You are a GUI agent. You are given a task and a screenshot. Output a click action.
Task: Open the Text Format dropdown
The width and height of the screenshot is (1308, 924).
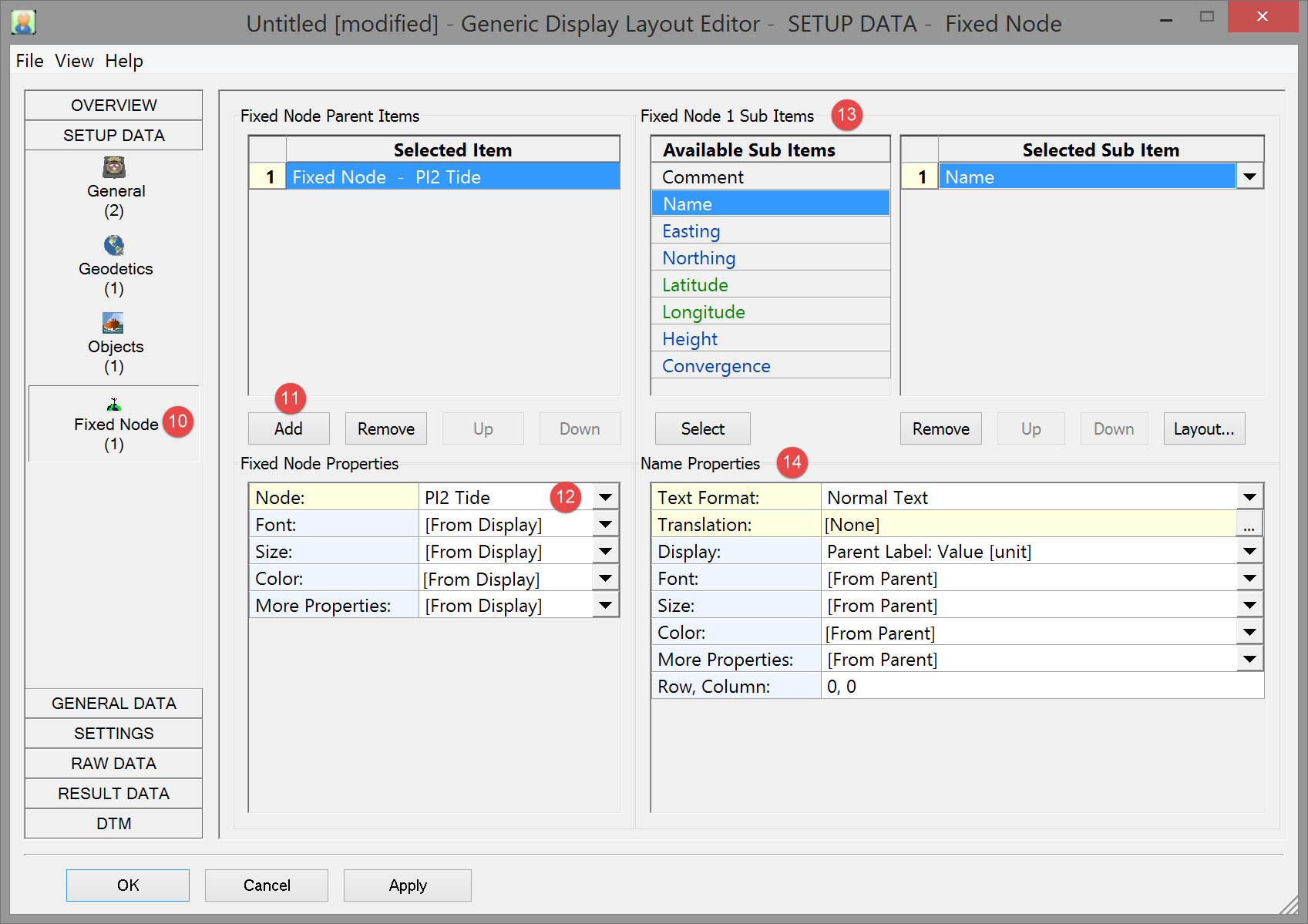click(x=1249, y=498)
